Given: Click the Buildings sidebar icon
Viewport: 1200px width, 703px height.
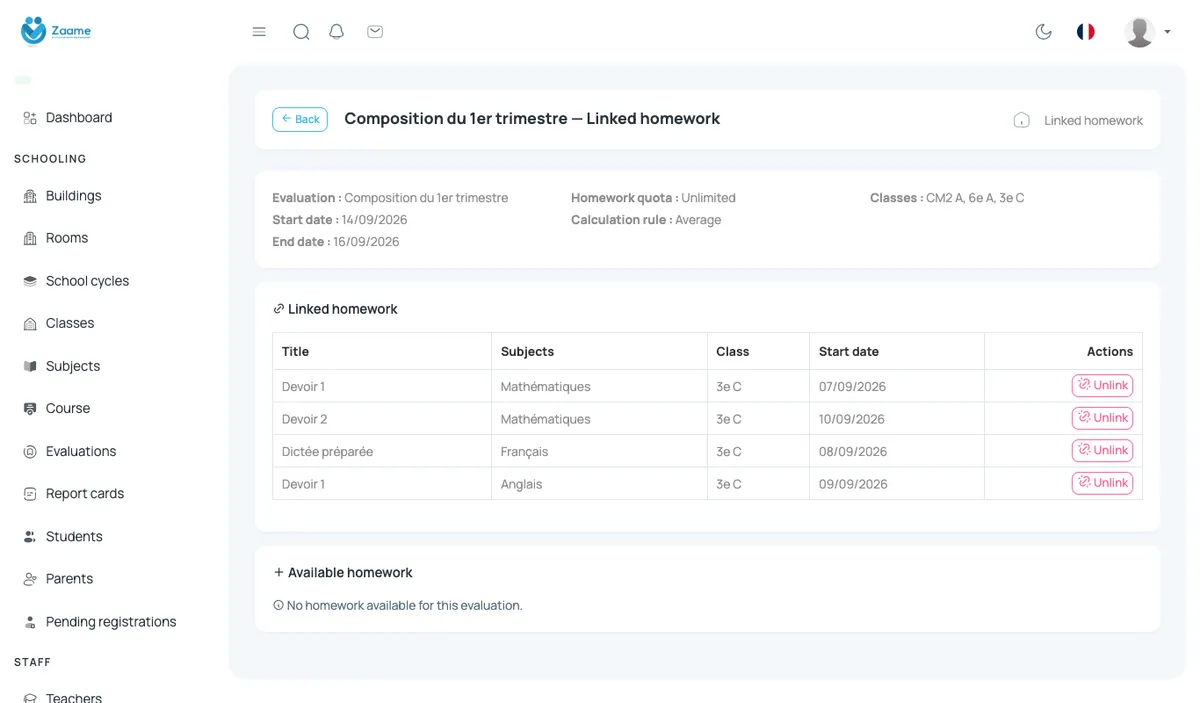Looking at the screenshot, I should coord(30,196).
